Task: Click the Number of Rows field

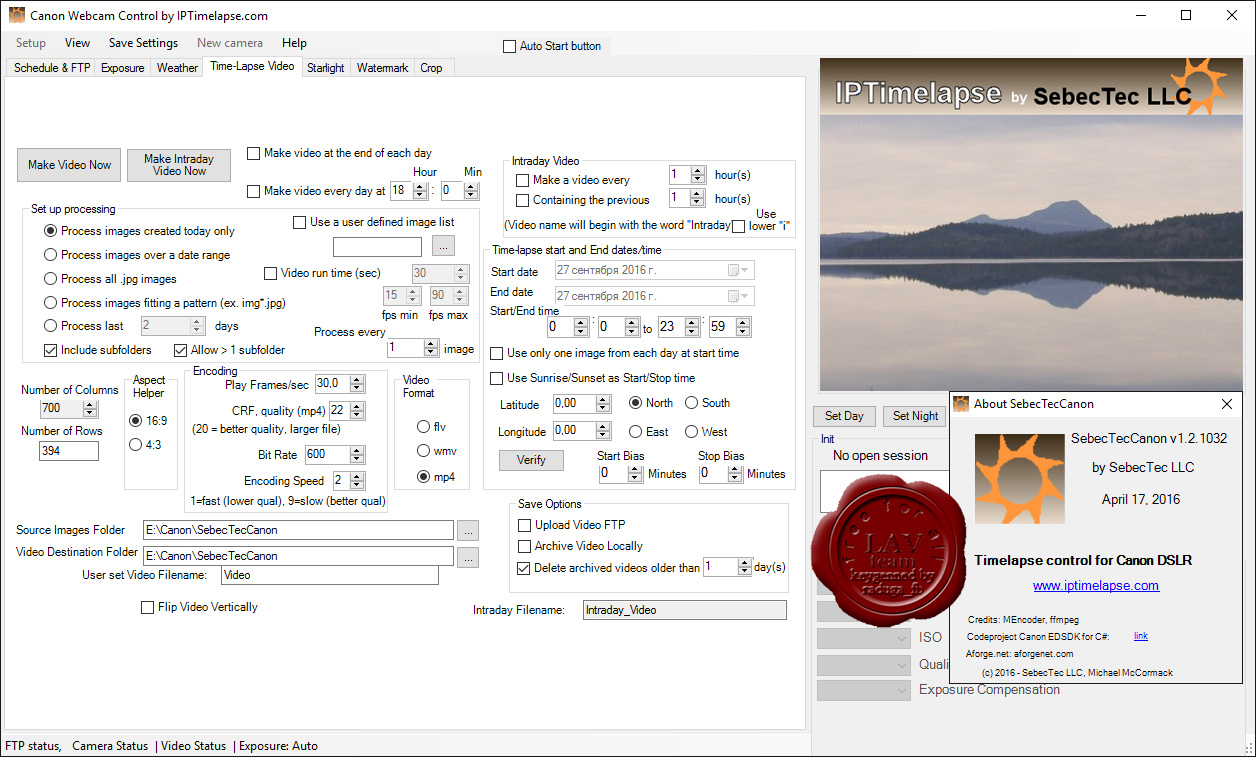Action: [69, 451]
